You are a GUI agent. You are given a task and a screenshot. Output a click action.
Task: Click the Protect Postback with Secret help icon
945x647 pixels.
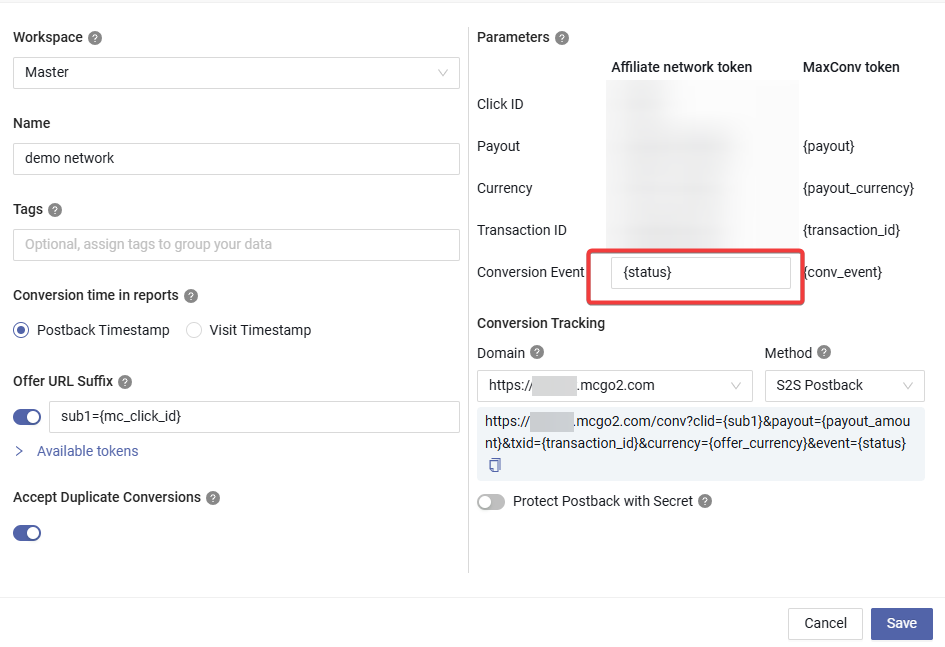[704, 501]
